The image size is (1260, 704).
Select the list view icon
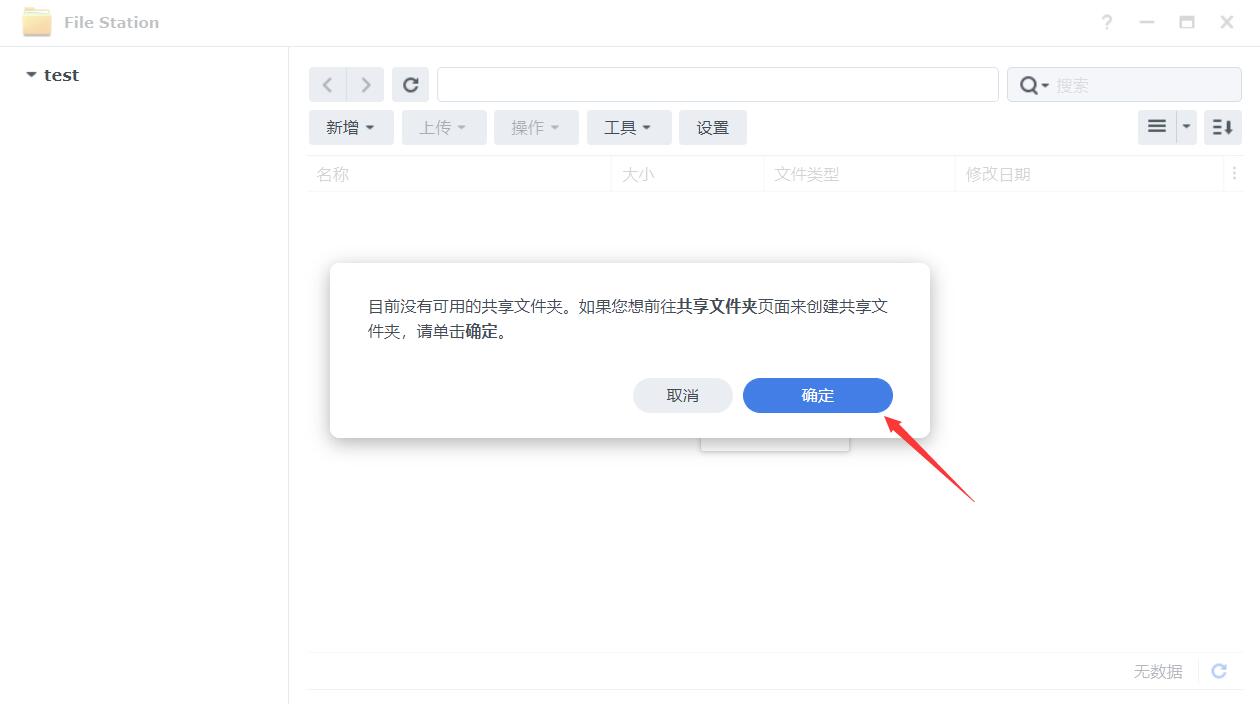point(1156,127)
